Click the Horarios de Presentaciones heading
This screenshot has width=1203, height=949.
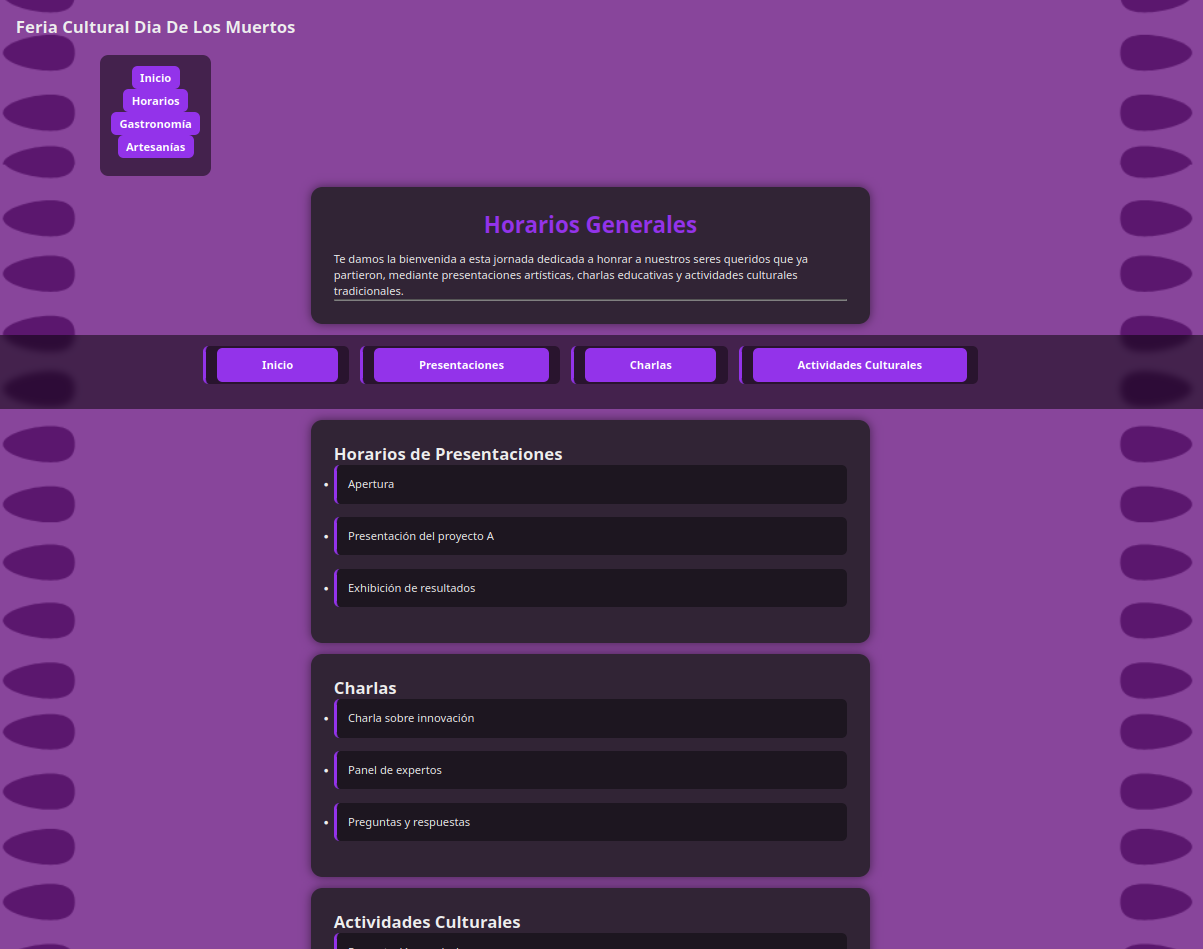(448, 454)
